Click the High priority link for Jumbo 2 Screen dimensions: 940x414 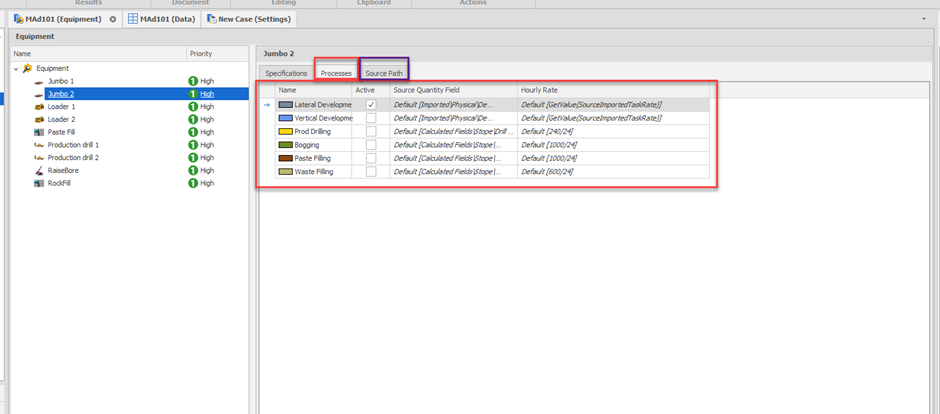click(x=207, y=94)
